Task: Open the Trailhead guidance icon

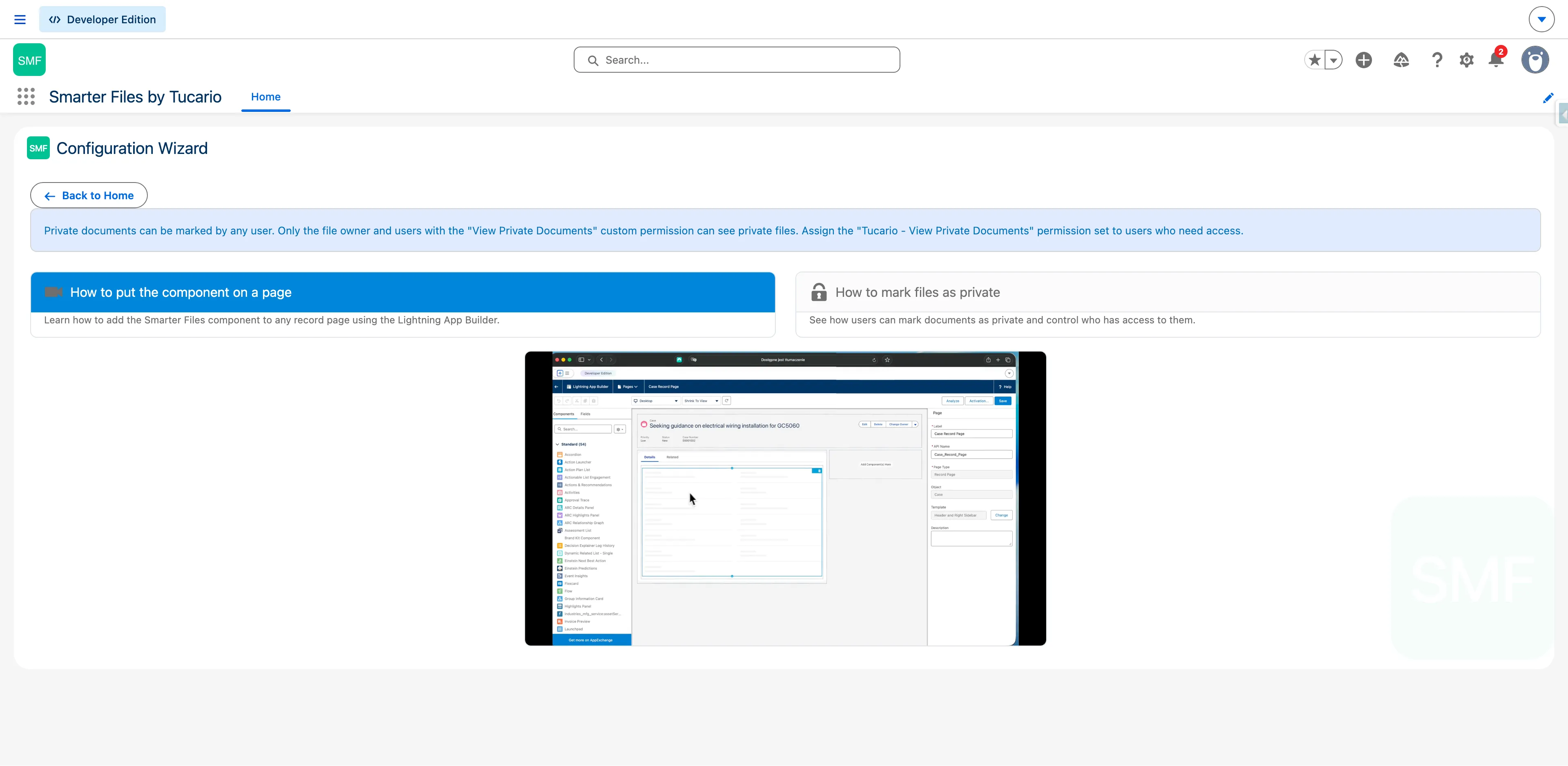Action: pos(1401,60)
